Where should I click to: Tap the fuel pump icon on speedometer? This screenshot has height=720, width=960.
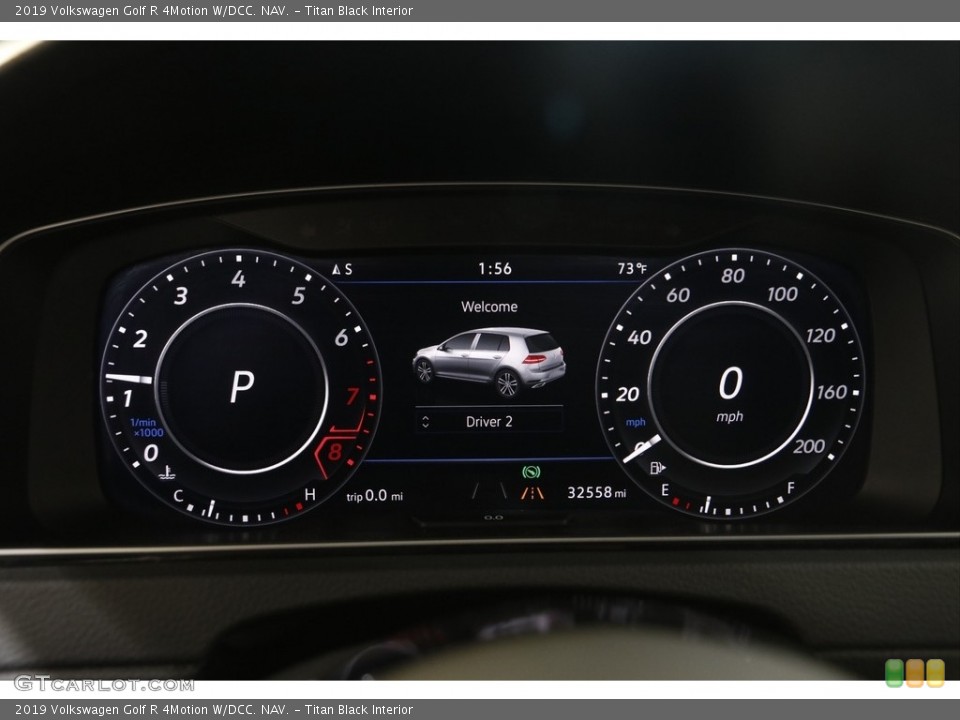pos(657,468)
